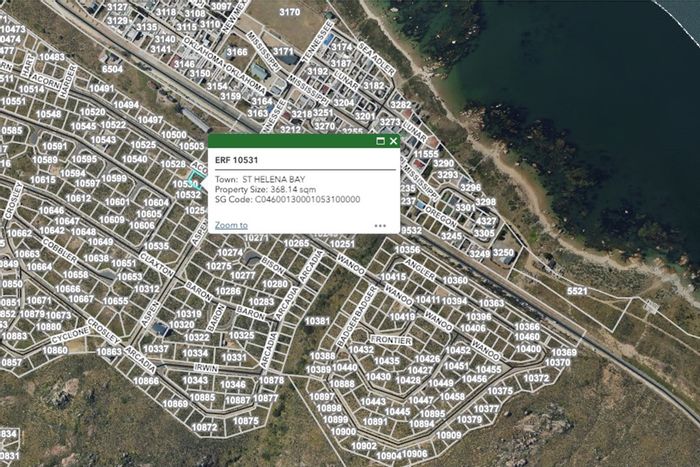Select erf parcel 3170 at top
This screenshot has height=467, width=700.
tap(289, 12)
